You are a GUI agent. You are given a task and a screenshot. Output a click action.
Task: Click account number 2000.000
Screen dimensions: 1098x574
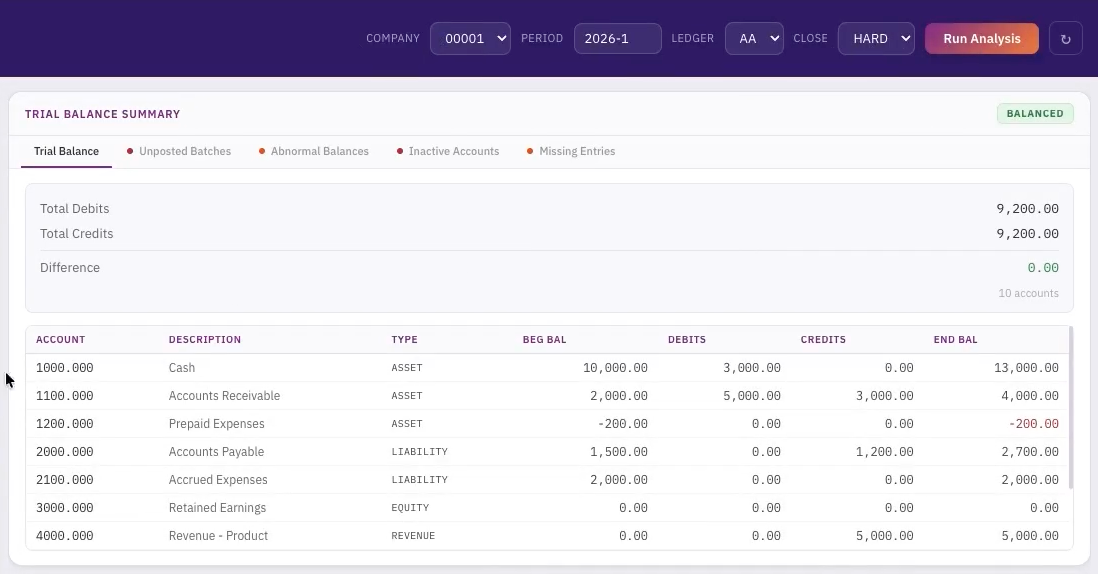pyautogui.click(x=65, y=452)
